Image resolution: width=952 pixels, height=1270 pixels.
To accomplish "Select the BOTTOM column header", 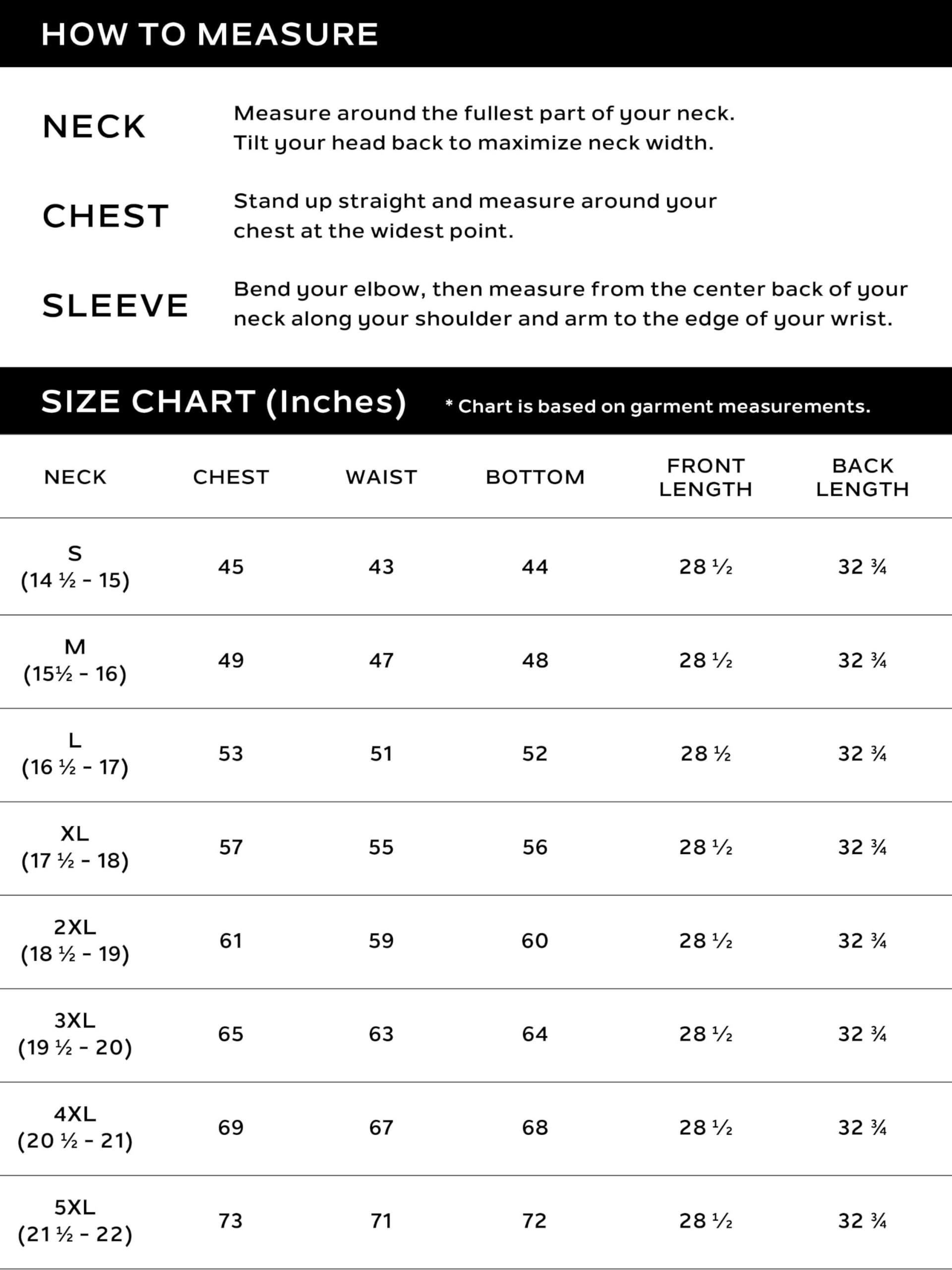I will [x=535, y=477].
